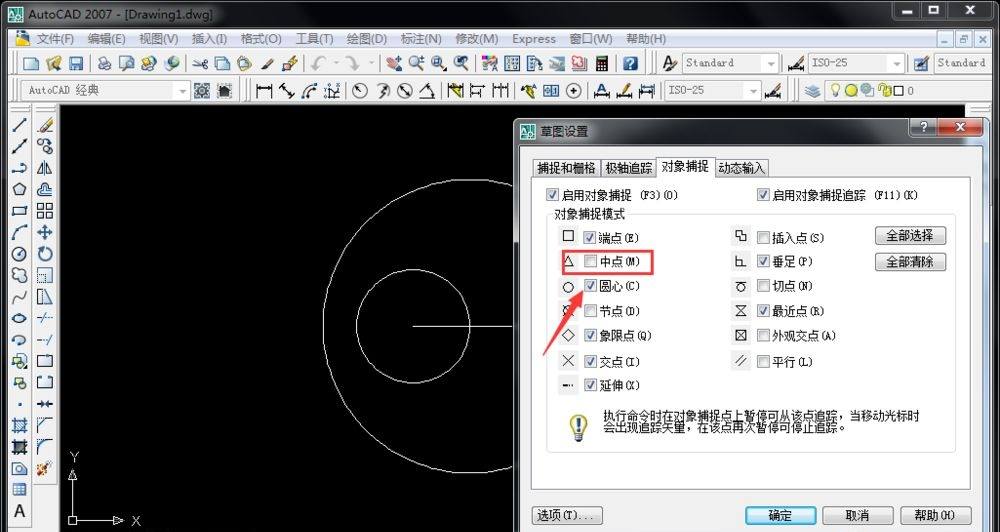This screenshot has width=1000, height=532.
Task: Click the Layer Properties Manager icon
Action: [812, 91]
